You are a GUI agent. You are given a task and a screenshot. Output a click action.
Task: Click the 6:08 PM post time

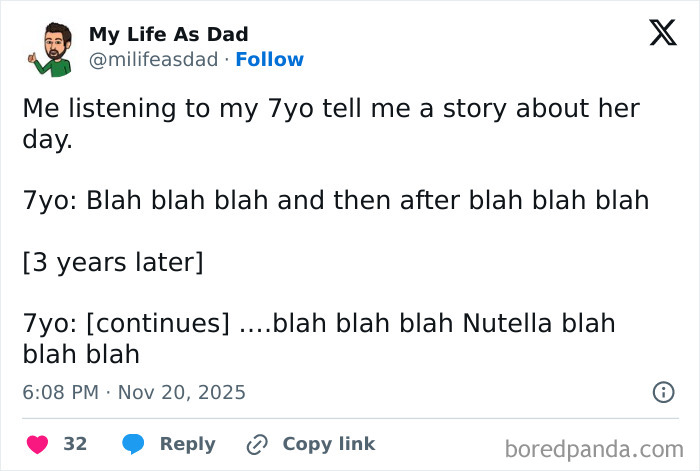(x=60, y=392)
